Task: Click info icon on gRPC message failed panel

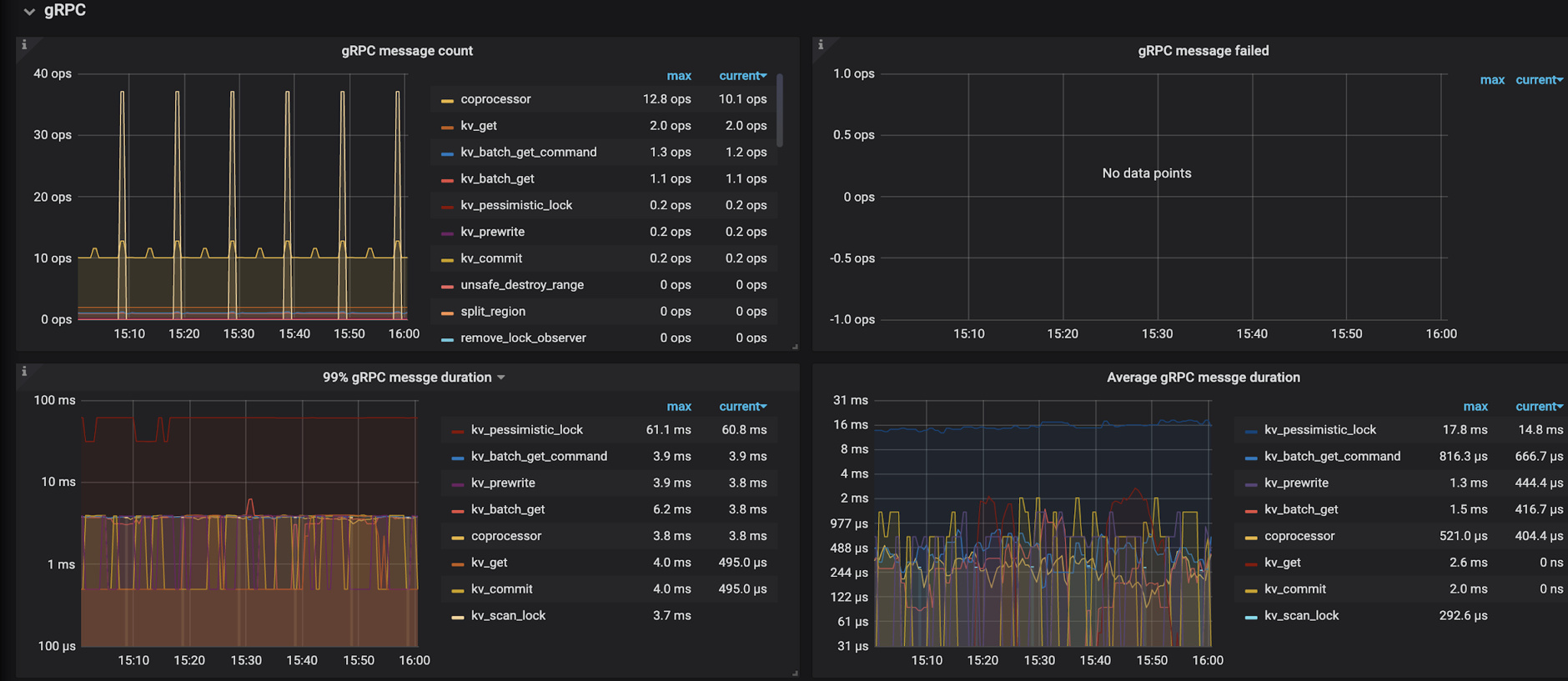Action: [821, 45]
